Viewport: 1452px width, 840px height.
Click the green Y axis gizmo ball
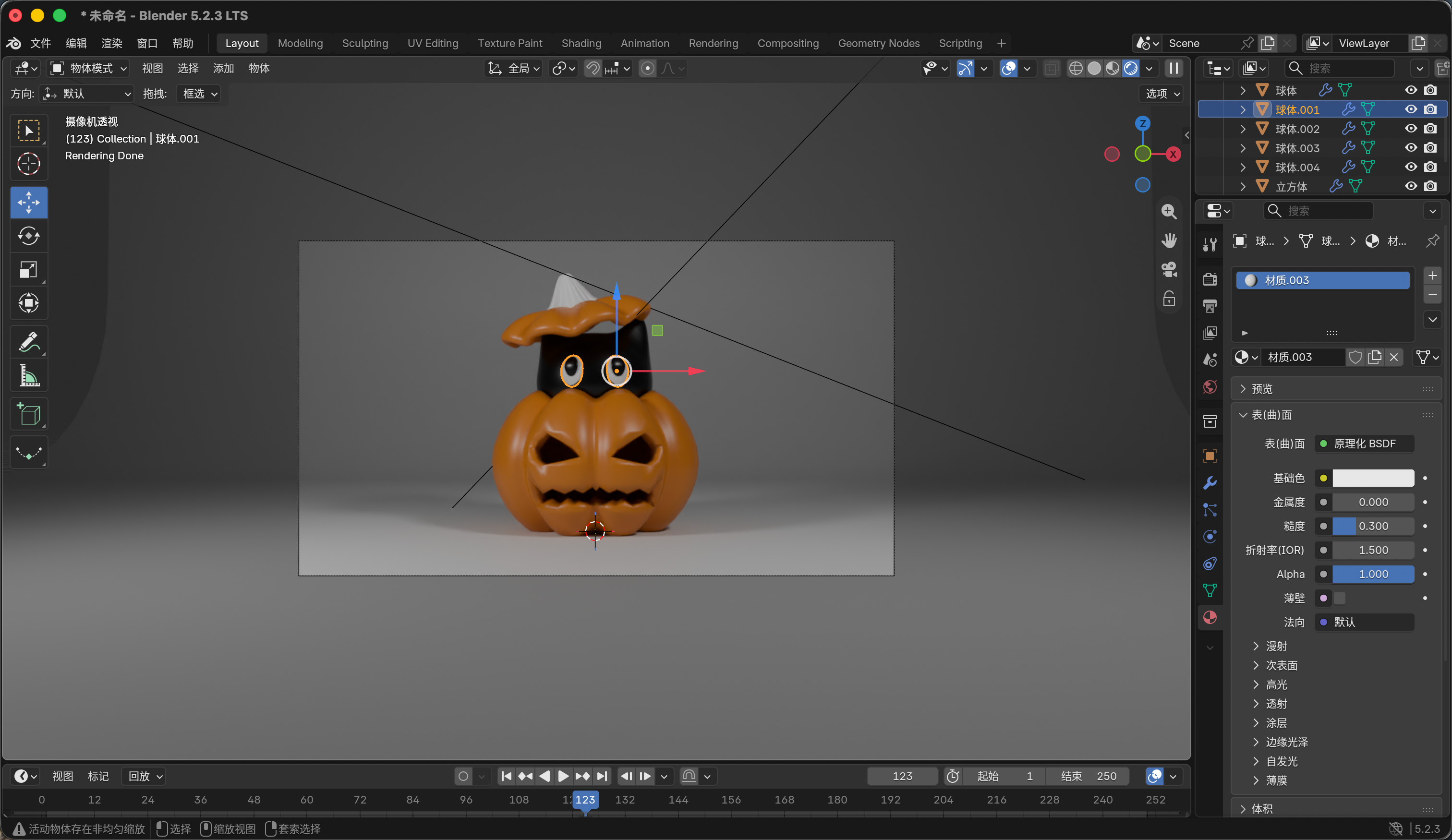(1142, 154)
